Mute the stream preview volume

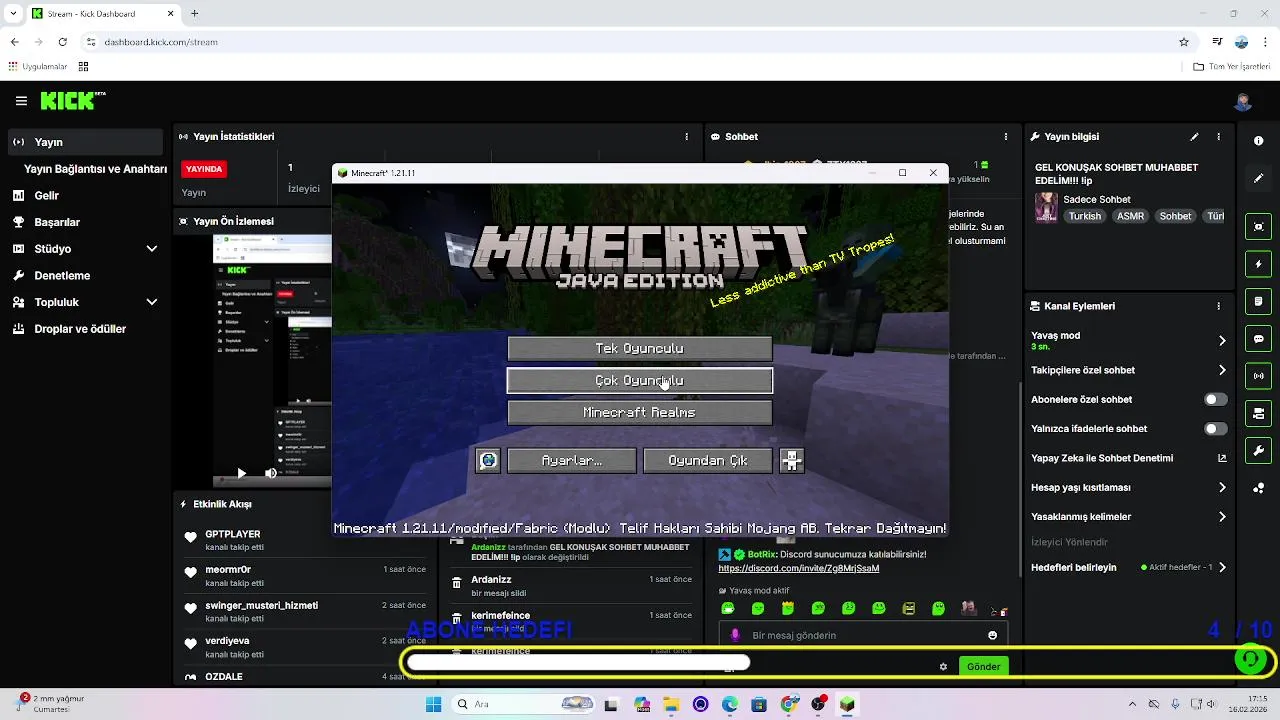pyautogui.click(x=270, y=473)
